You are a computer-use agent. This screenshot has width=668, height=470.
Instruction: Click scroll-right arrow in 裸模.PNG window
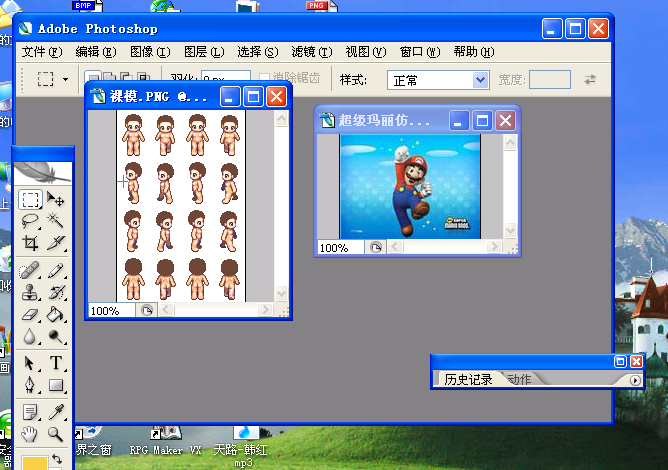[265, 309]
